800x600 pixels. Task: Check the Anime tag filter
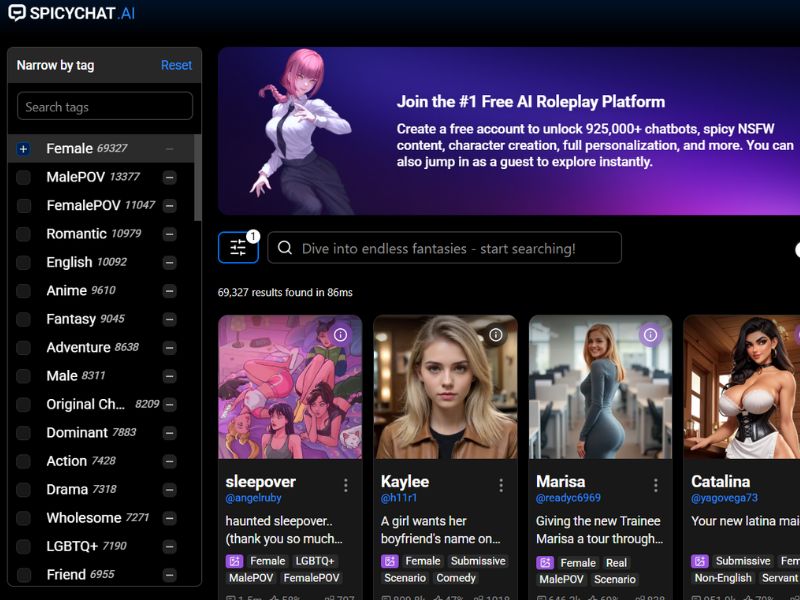(23, 291)
